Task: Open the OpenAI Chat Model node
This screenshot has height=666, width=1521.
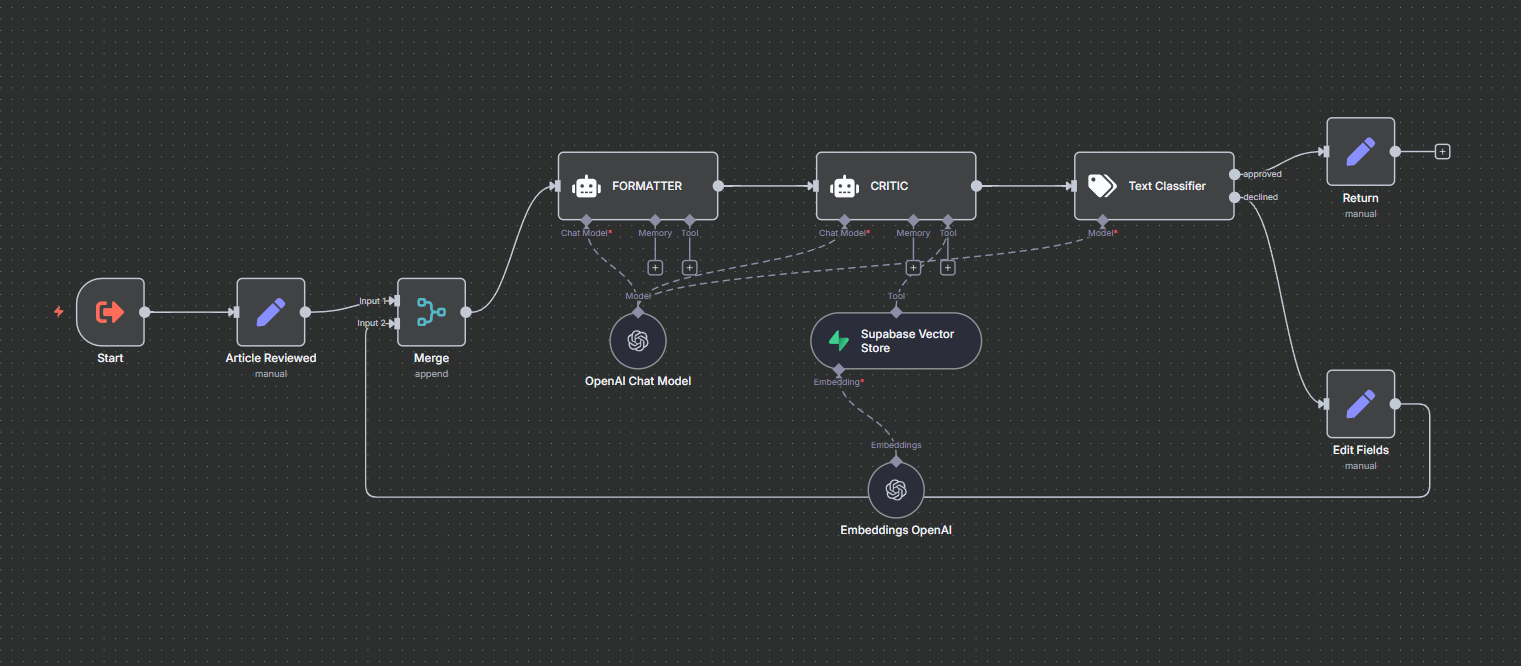Action: pyautogui.click(x=637, y=341)
